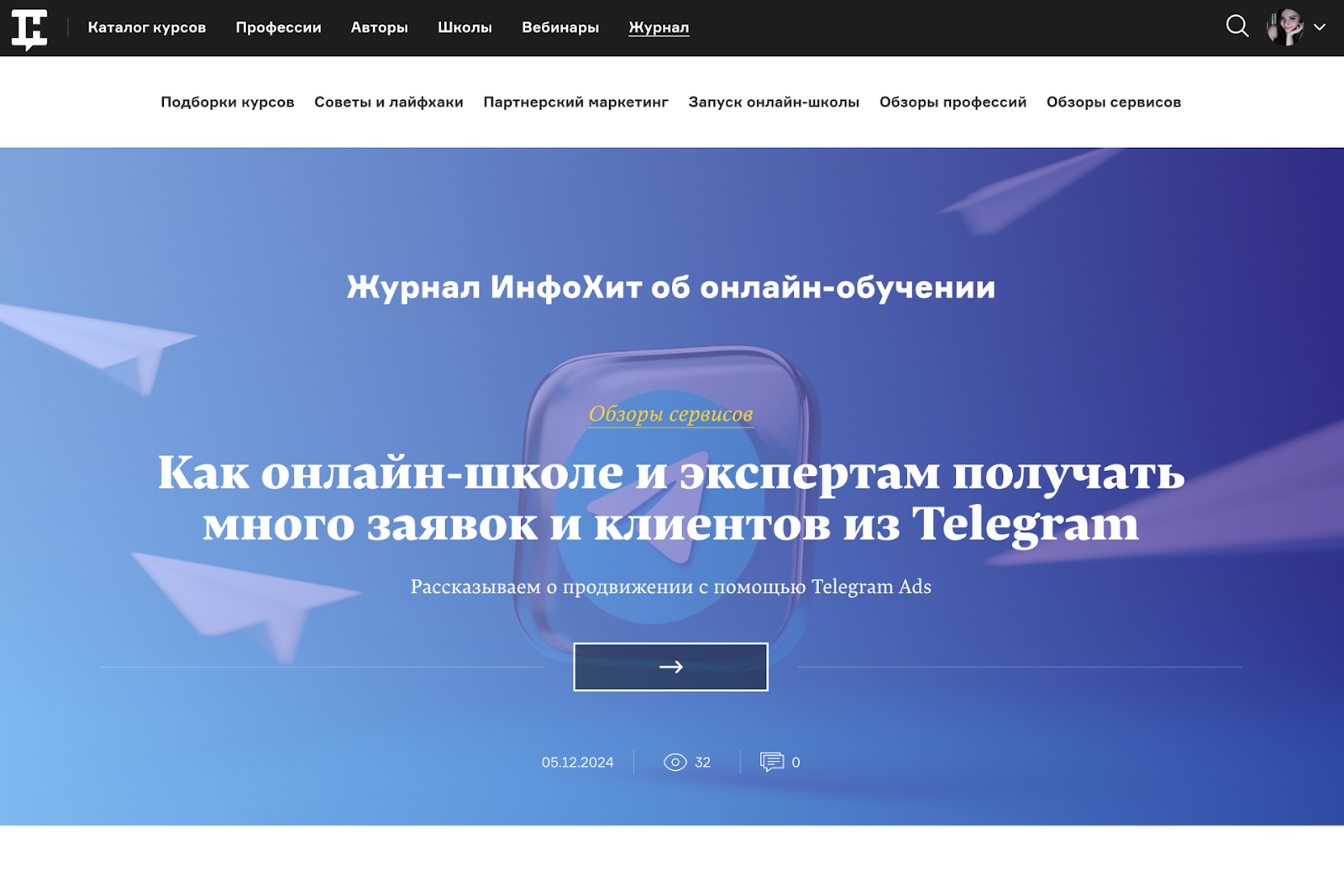Open Обзоры профессий category

[953, 102]
